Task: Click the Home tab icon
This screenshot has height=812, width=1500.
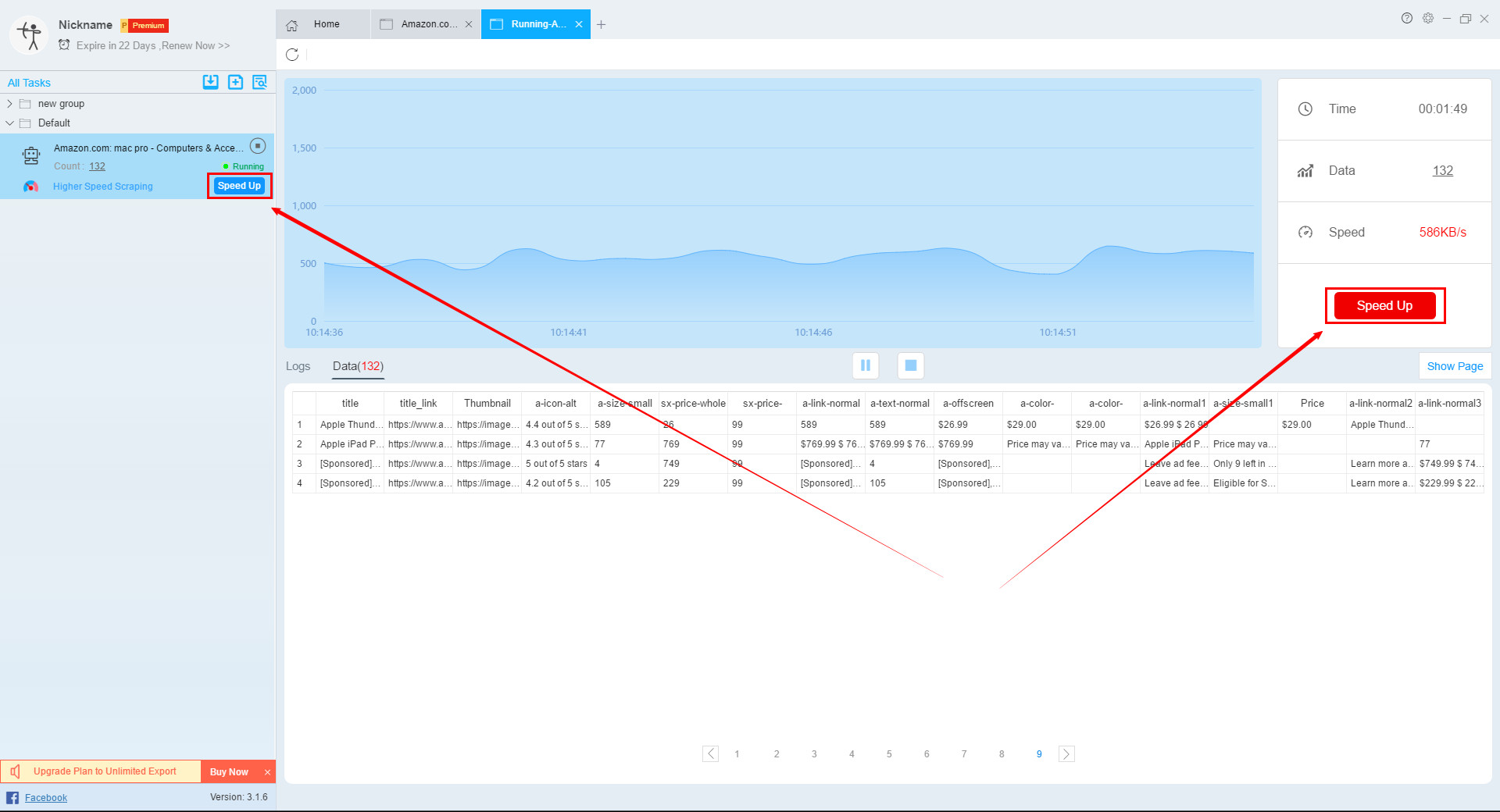Action: pyautogui.click(x=292, y=25)
